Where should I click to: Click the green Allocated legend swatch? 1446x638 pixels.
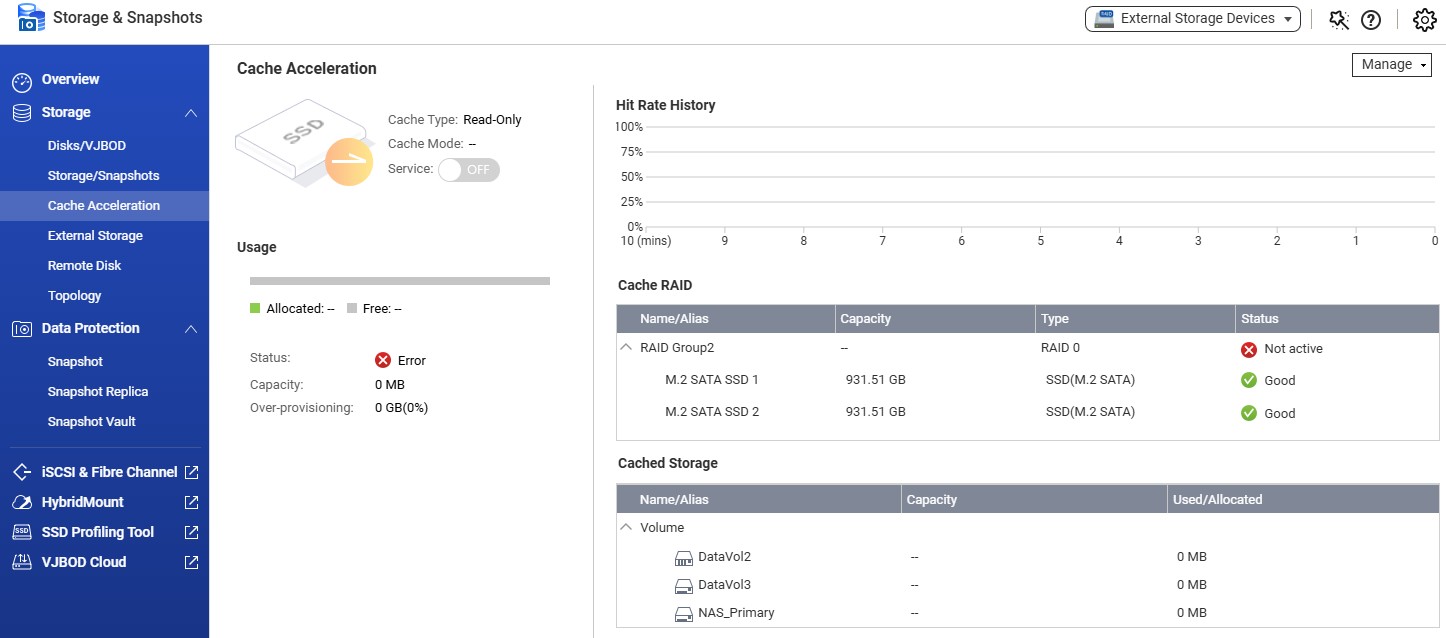[255, 309]
